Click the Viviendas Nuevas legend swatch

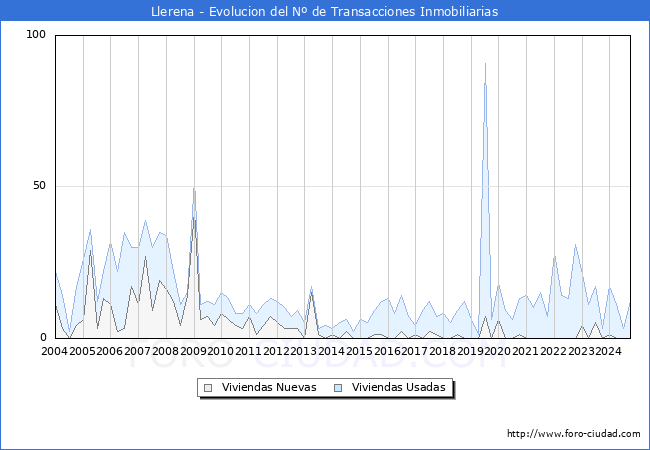tap(208, 388)
